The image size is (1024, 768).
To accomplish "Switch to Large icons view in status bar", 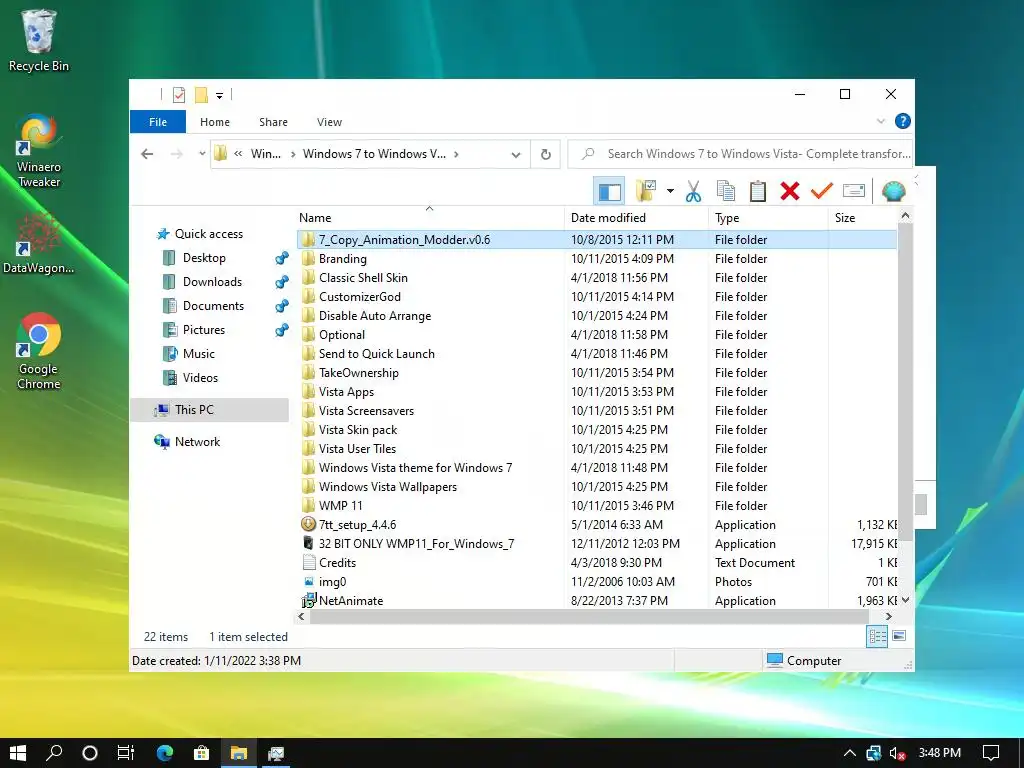I will [899, 636].
